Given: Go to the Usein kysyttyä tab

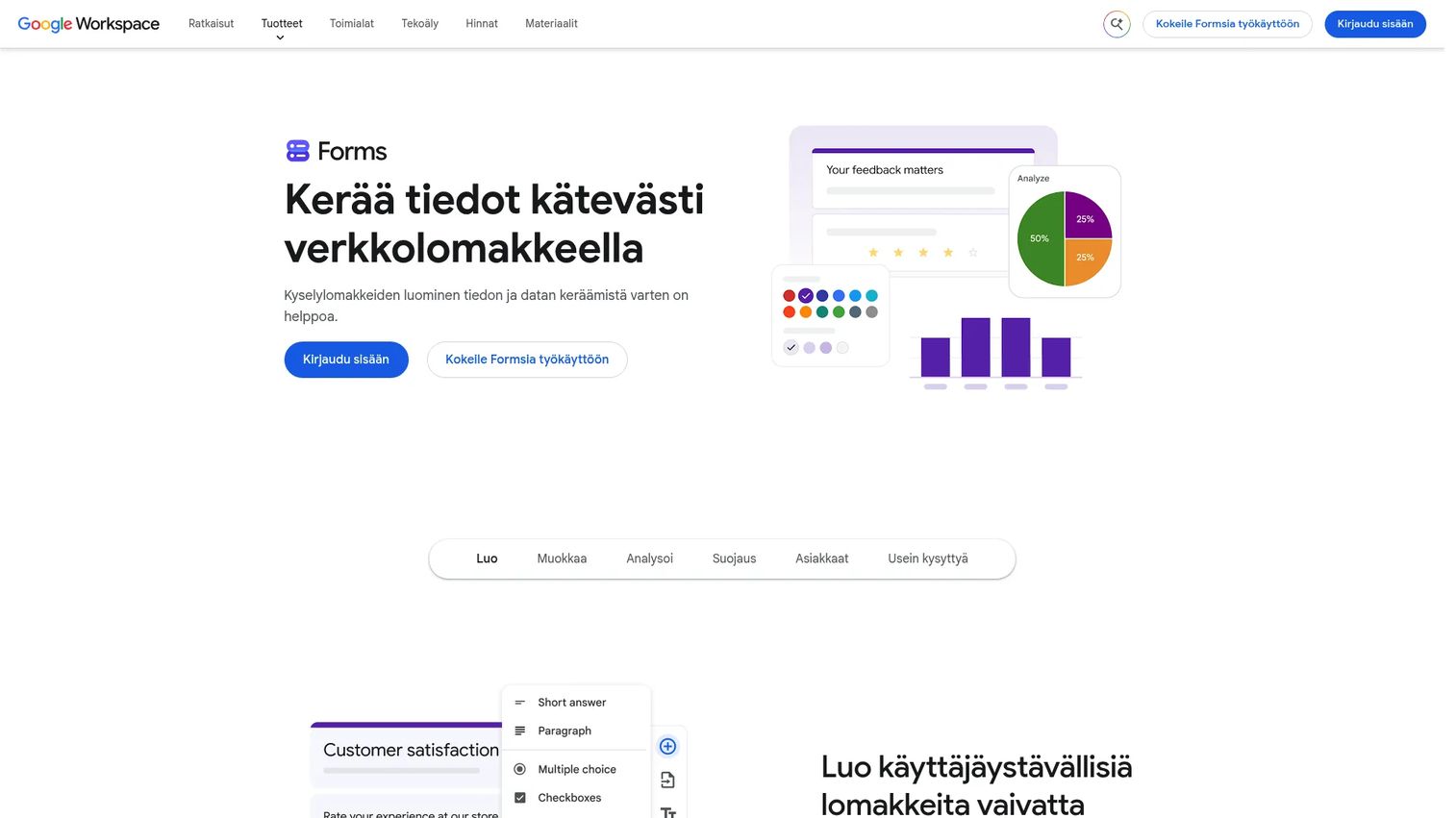Looking at the screenshot, I should (928, 558).
